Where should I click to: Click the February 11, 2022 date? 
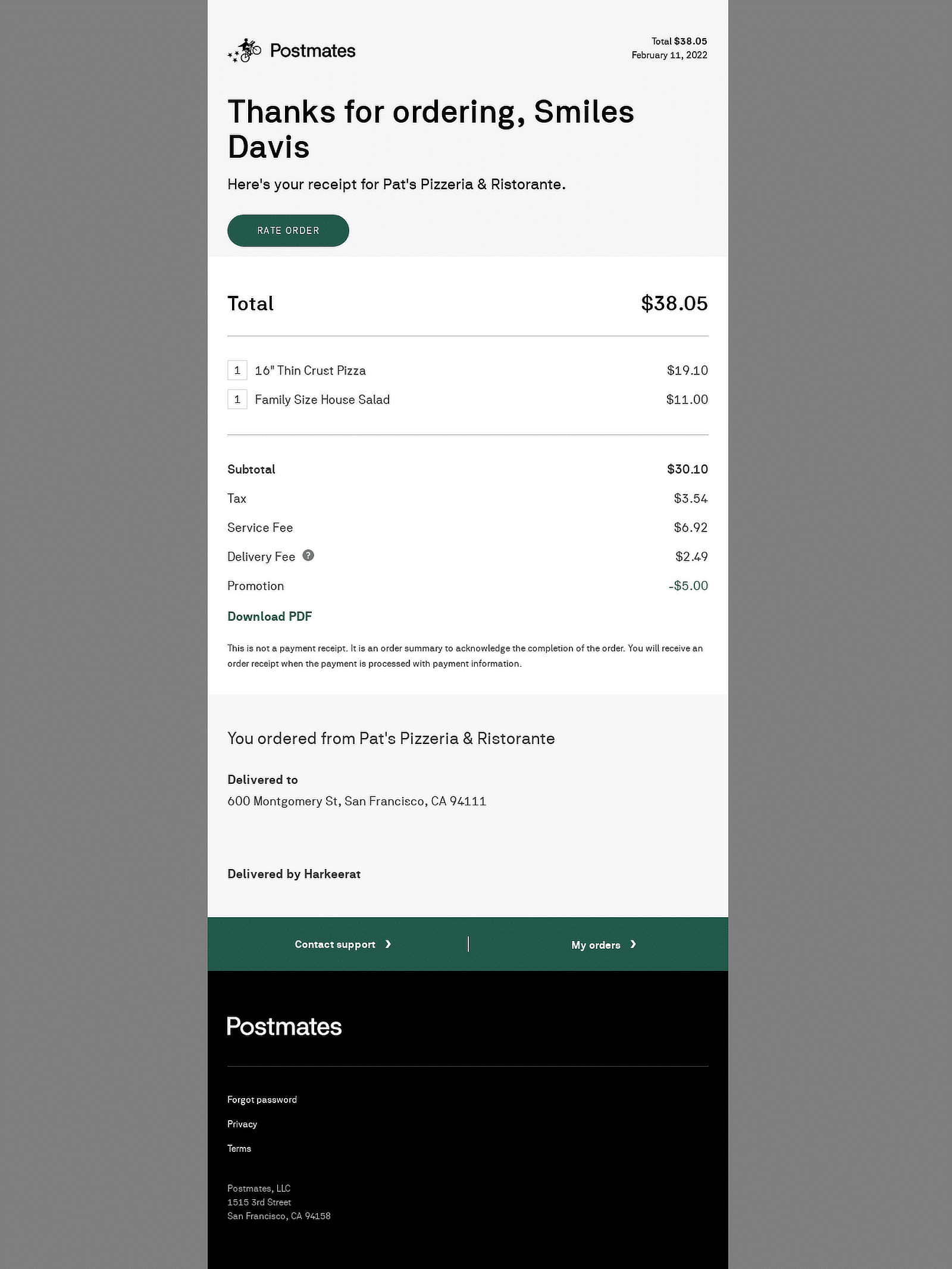(x=668, y=55)
